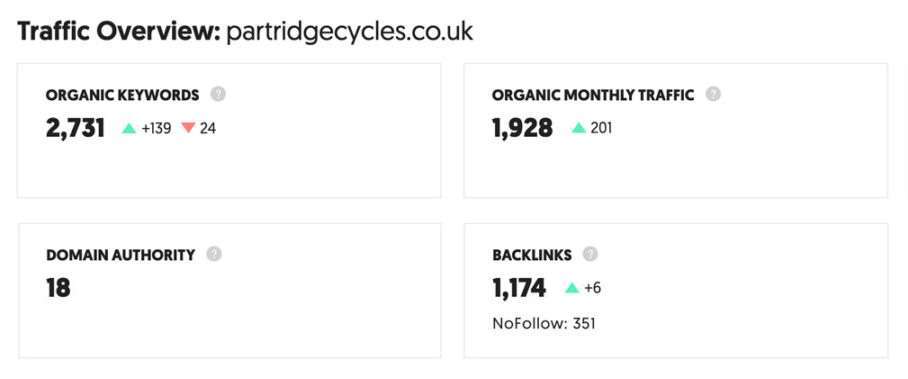Open the Organic Monthly Traffic help icon
Screen dimensions: 908x379
[x=713, y=94]
